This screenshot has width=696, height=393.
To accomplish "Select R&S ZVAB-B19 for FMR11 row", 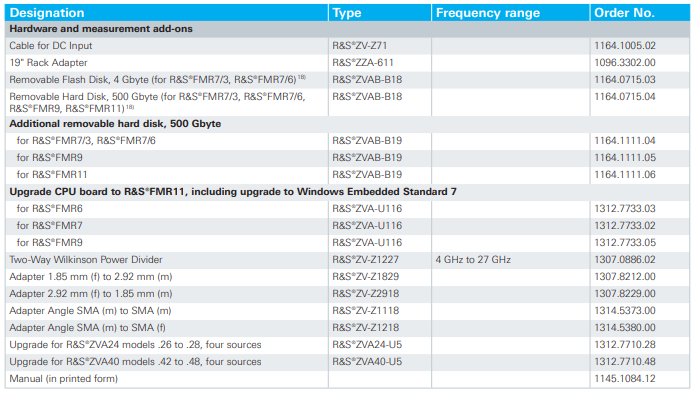I will [348, 175].
